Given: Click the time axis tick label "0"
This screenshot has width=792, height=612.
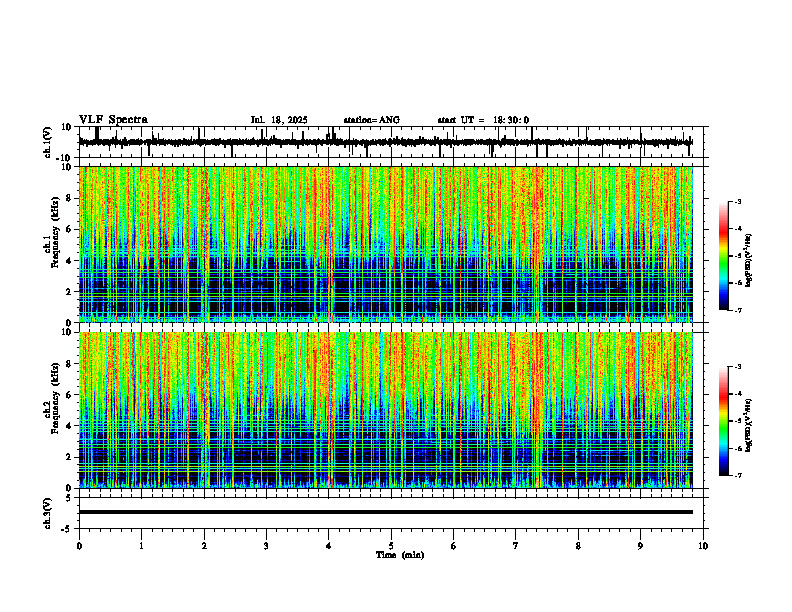Looking at the screenshot, I should (x=79, y=546).
